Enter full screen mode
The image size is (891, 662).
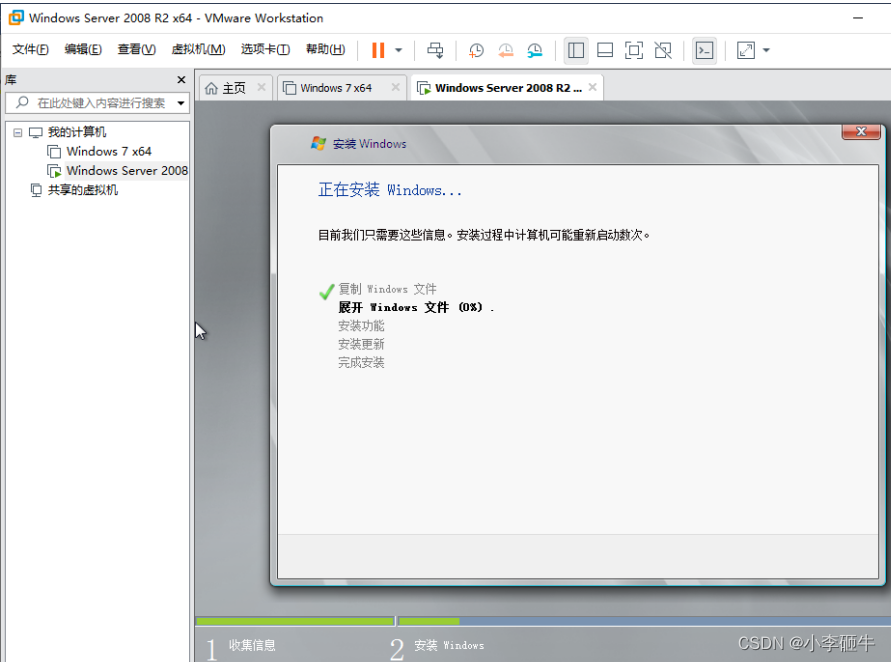(x=634, y=50)
